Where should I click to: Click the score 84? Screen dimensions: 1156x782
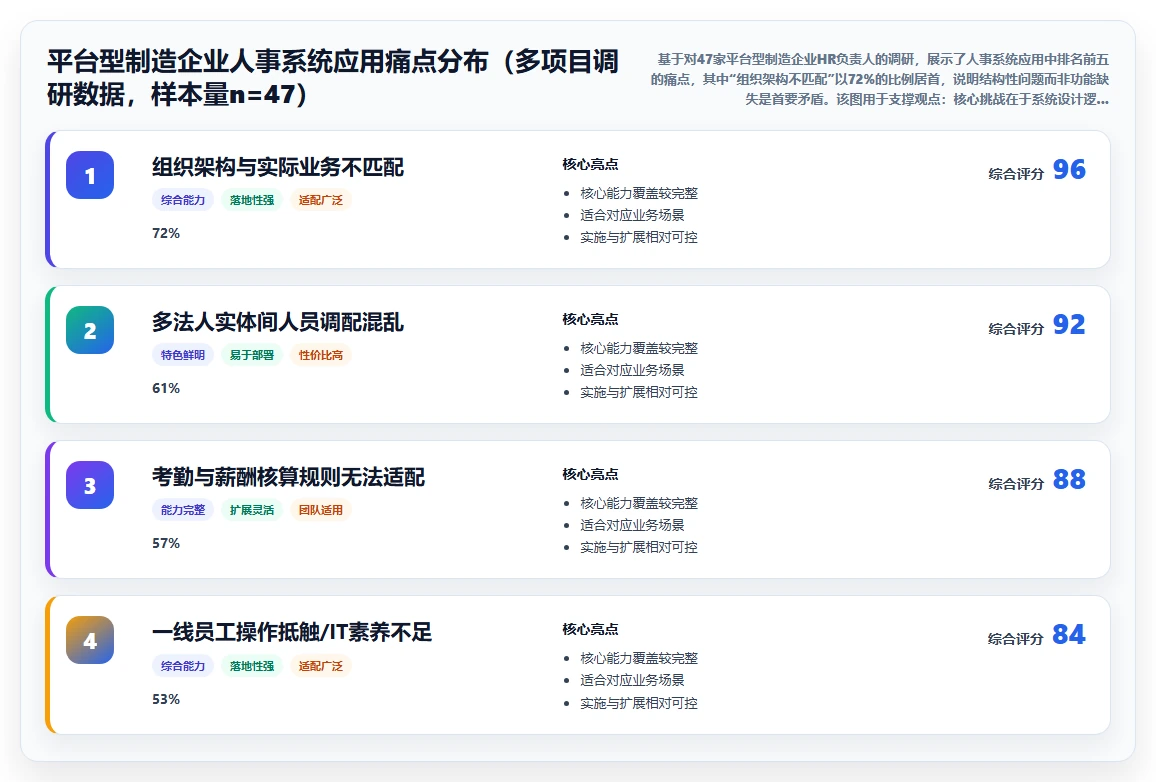coord(1069,635)
